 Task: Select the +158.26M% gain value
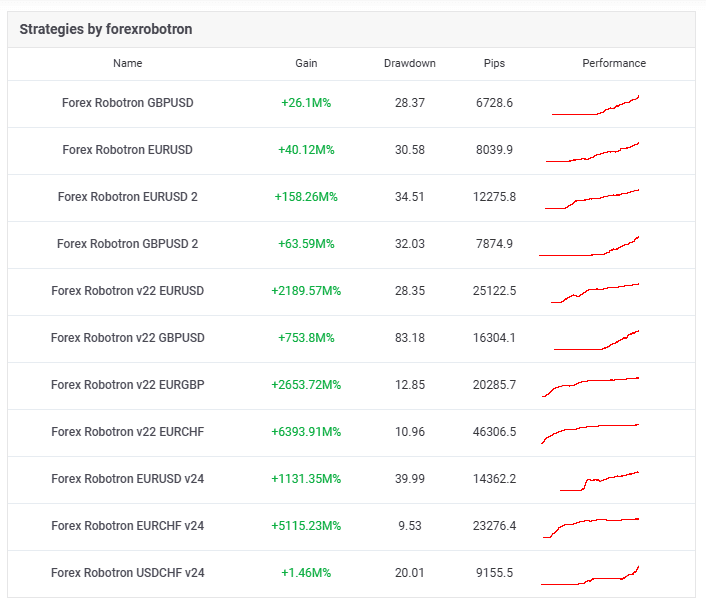[306, 197]
